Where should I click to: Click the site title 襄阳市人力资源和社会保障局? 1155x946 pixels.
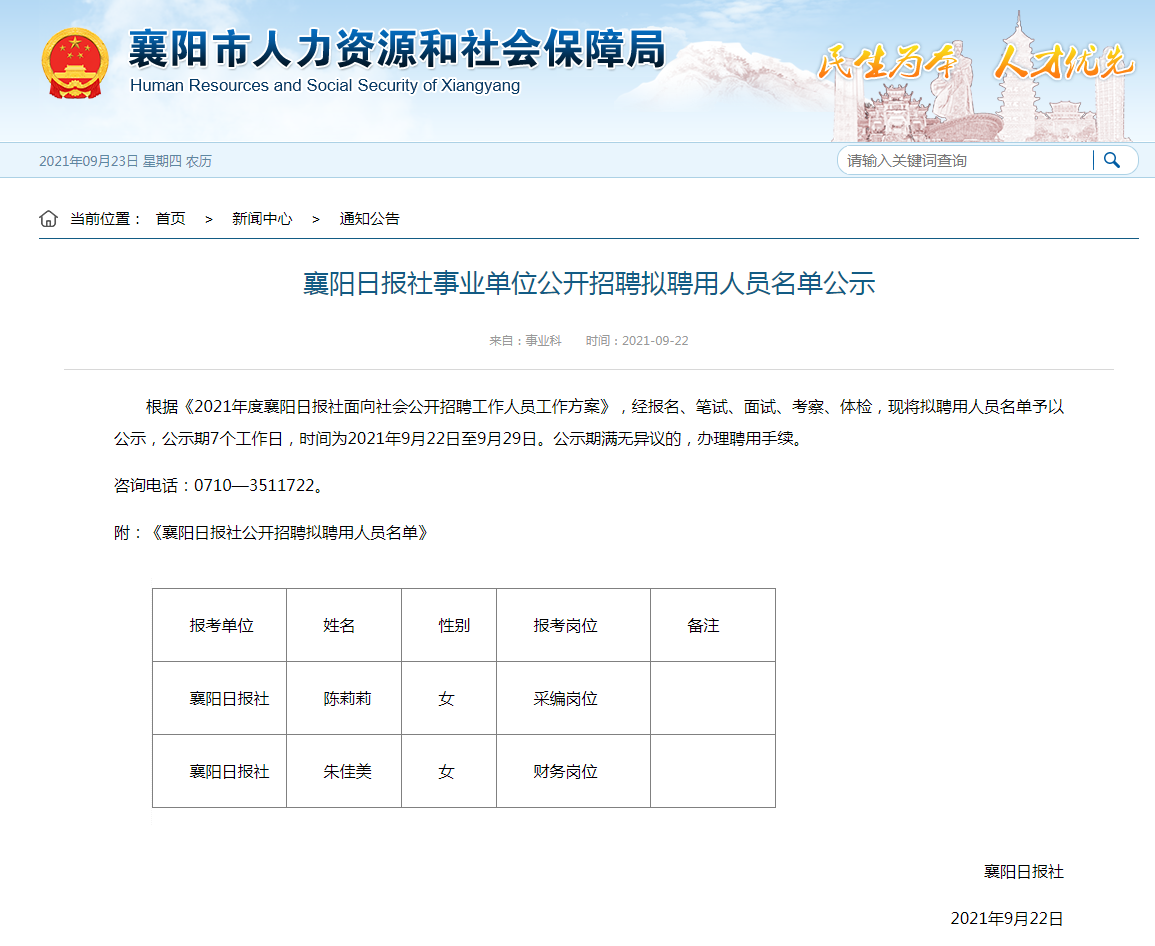coord(396,47)
